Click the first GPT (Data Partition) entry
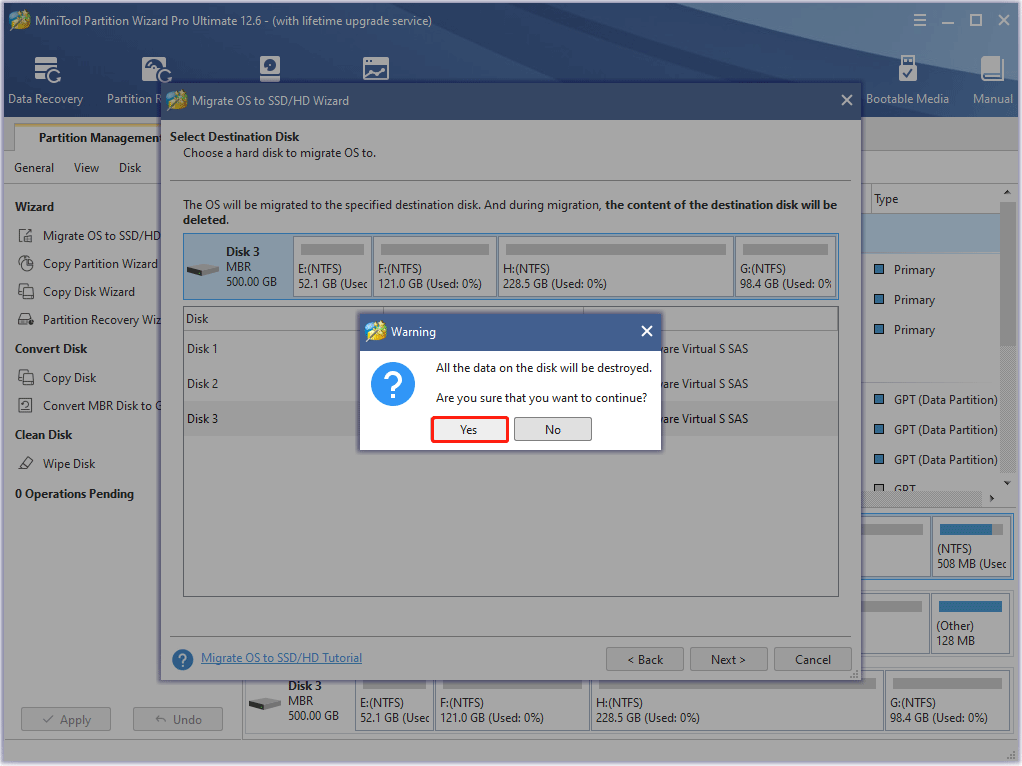The height and width of the screenshot is (766, 1022). coord(945,400)
